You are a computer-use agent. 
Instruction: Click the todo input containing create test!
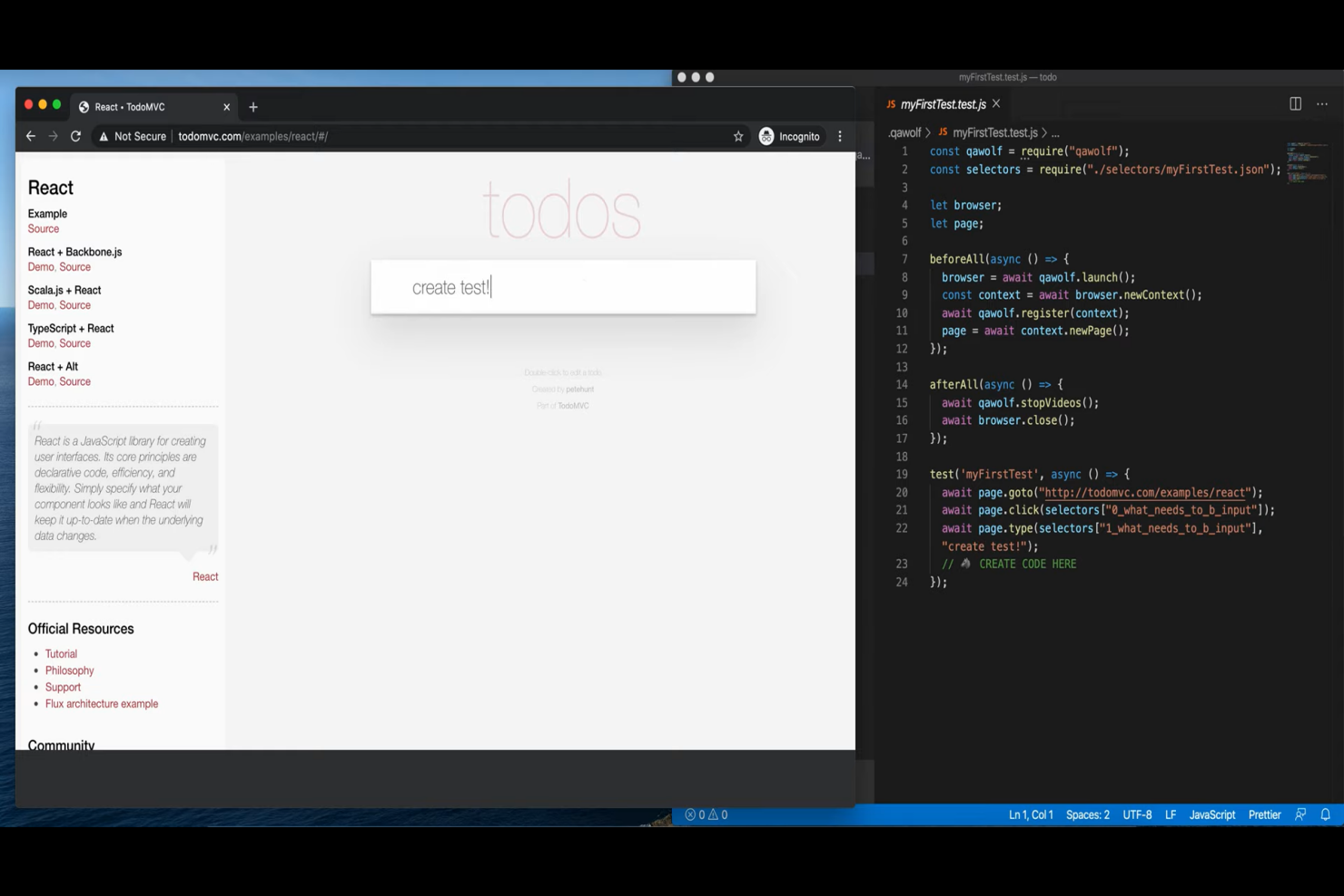563,287
